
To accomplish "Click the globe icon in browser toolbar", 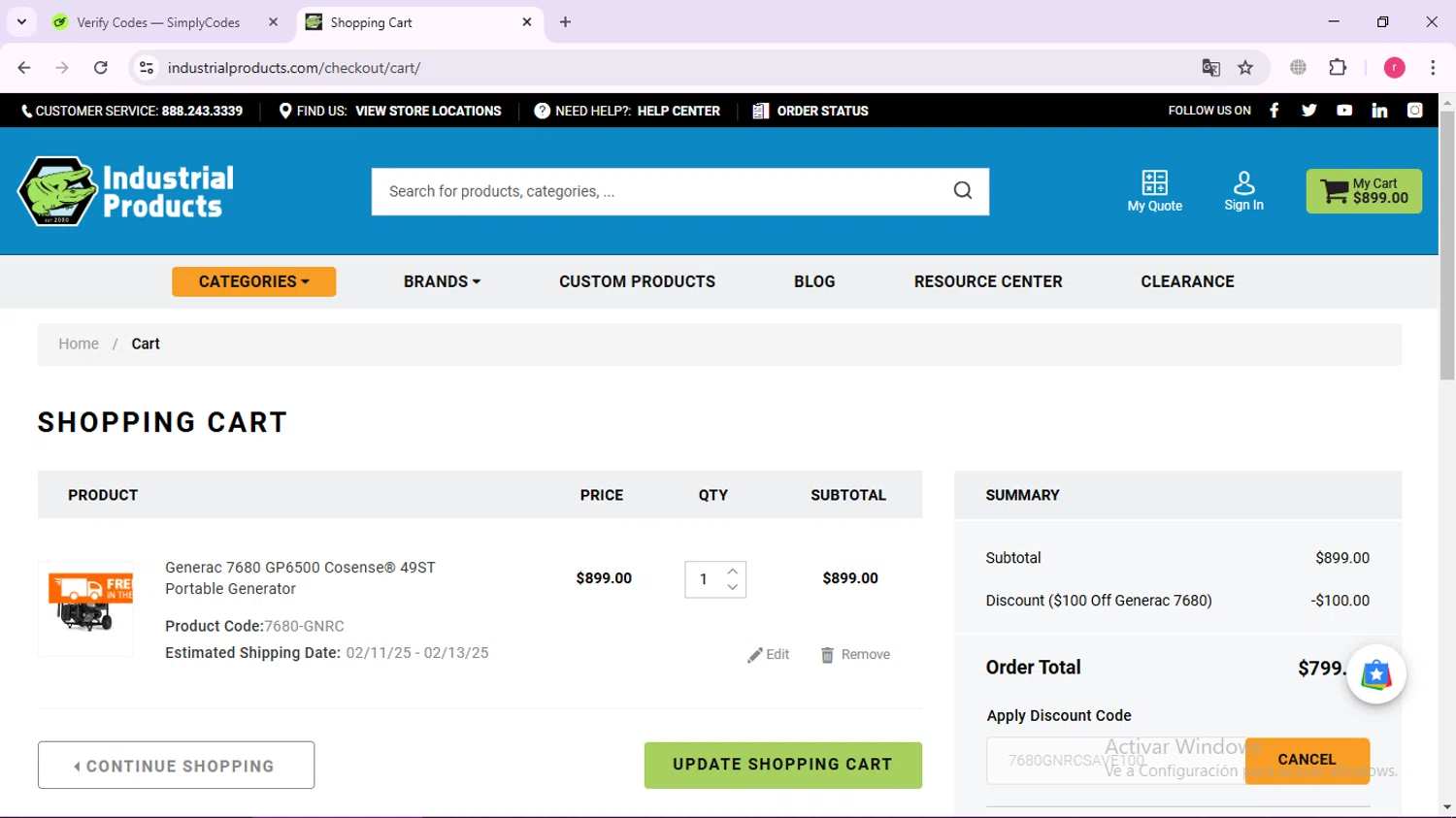I will [1298, 68].
